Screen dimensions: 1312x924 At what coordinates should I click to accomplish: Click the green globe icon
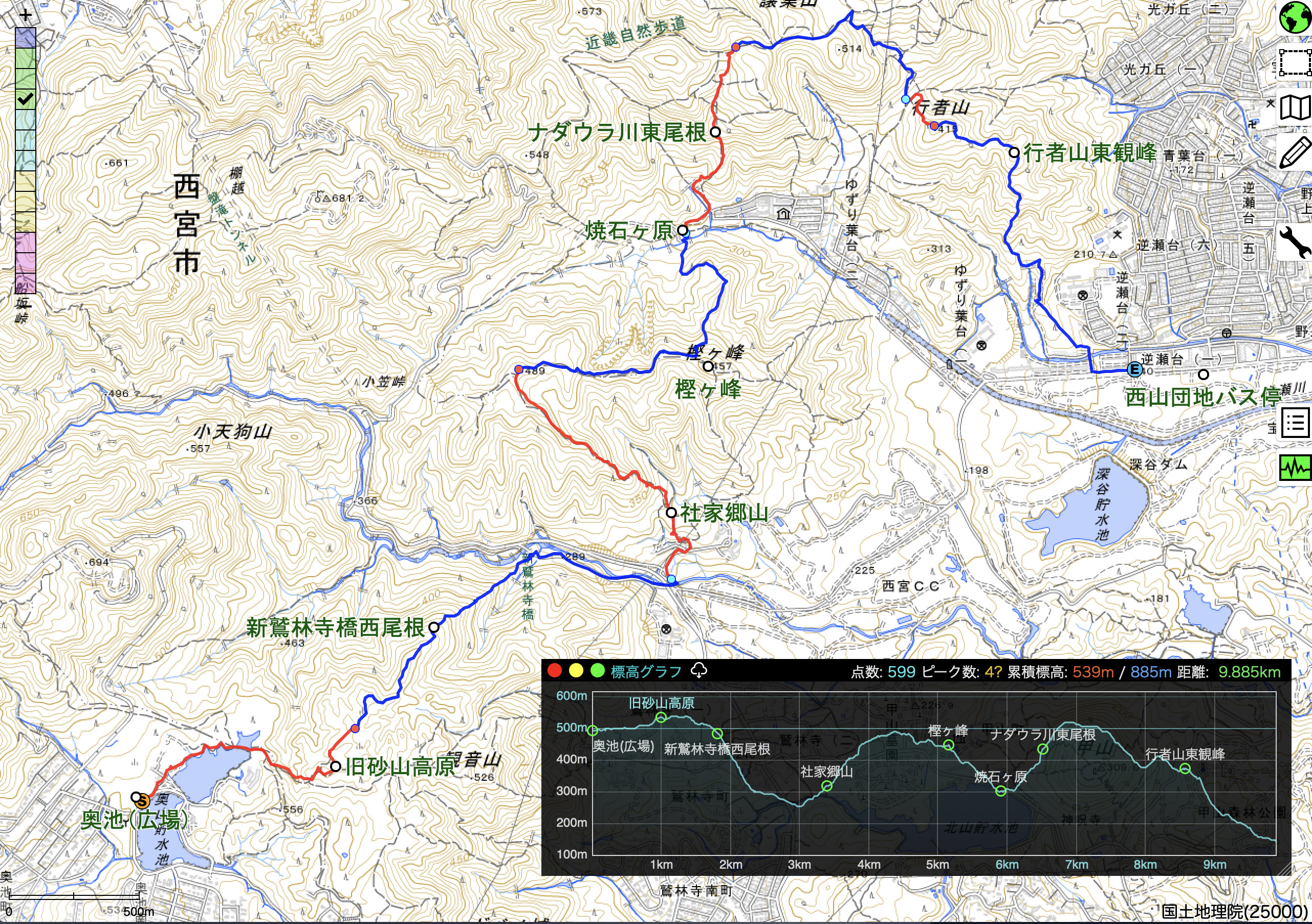pyautogui.click(x=1295, y=19)
